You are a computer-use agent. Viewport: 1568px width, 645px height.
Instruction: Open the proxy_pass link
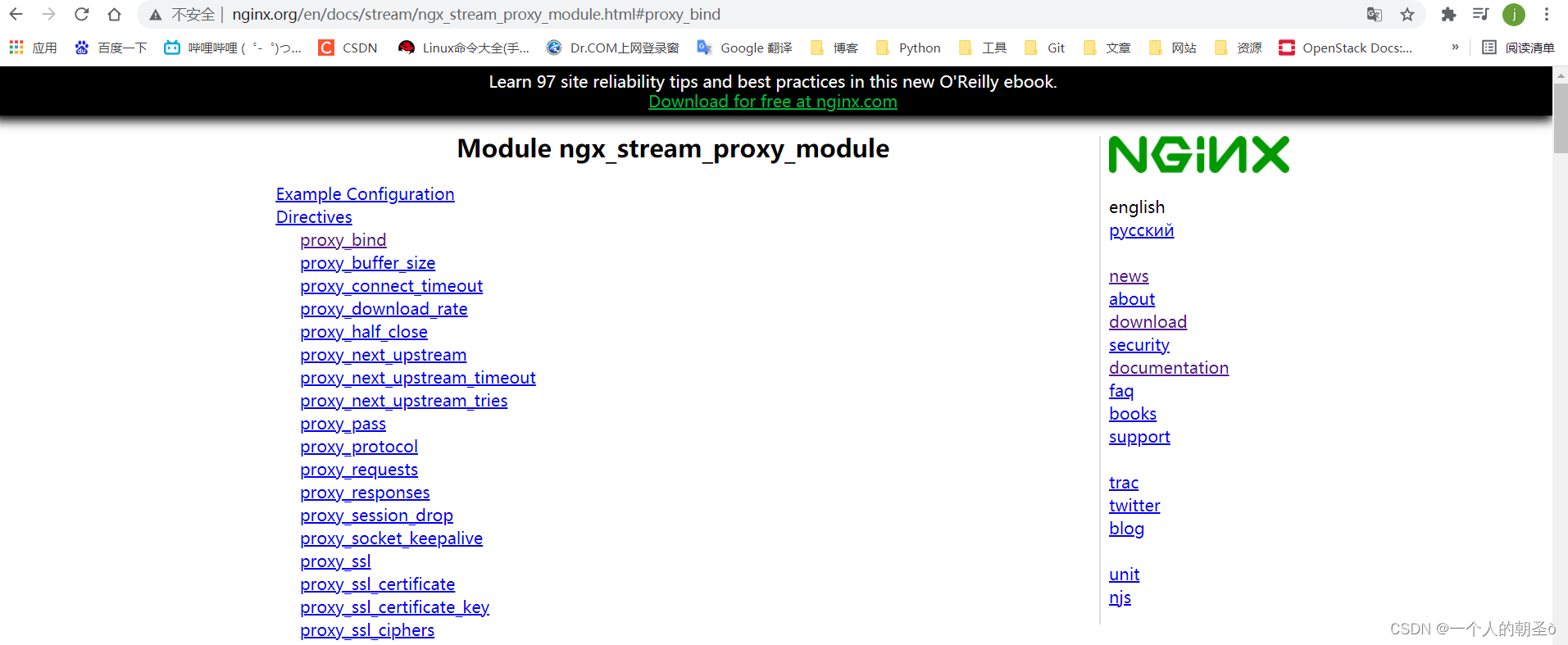coord(343,424)
